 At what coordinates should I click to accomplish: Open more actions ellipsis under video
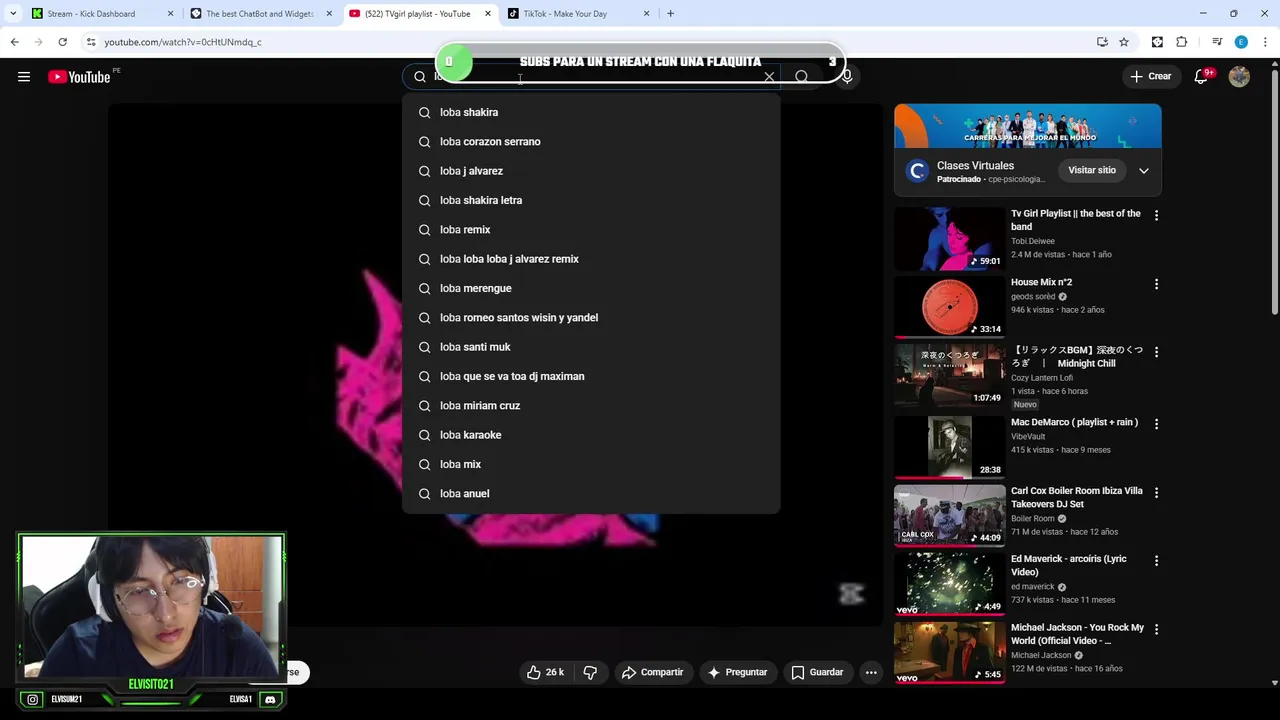coord(871,672)
